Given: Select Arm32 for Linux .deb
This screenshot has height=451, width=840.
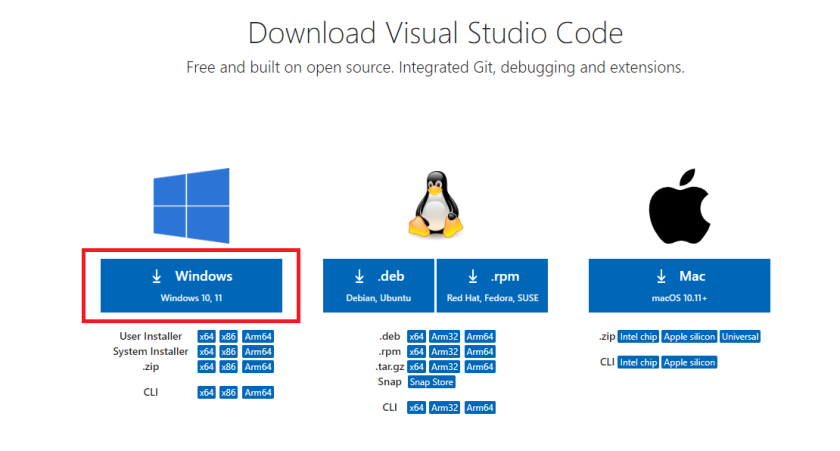Looking at the screenshot, I should coord(445,337).
